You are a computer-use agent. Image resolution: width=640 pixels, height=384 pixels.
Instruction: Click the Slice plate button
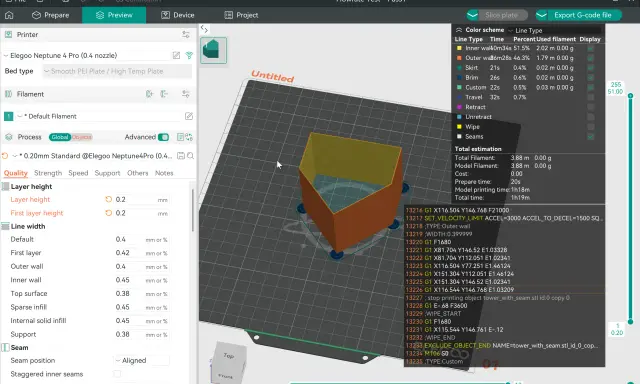[502, 15]
